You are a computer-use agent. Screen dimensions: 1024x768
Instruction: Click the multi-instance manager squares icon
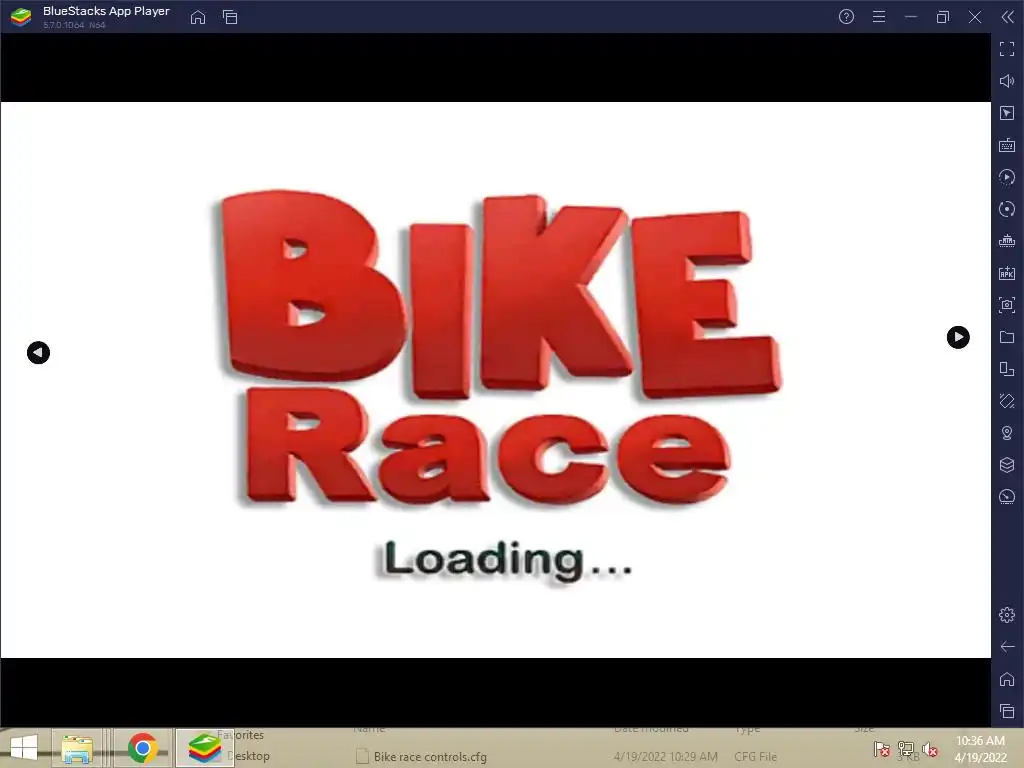[1007, 369]
